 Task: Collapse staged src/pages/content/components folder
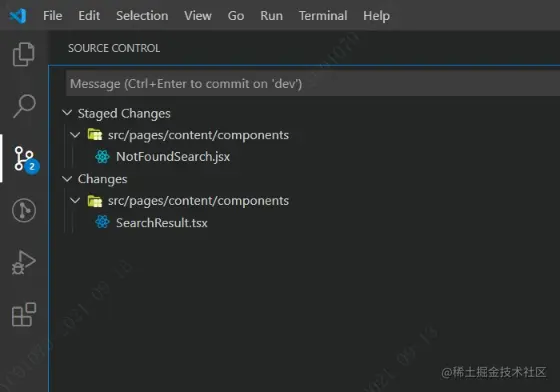pos(75,135)
